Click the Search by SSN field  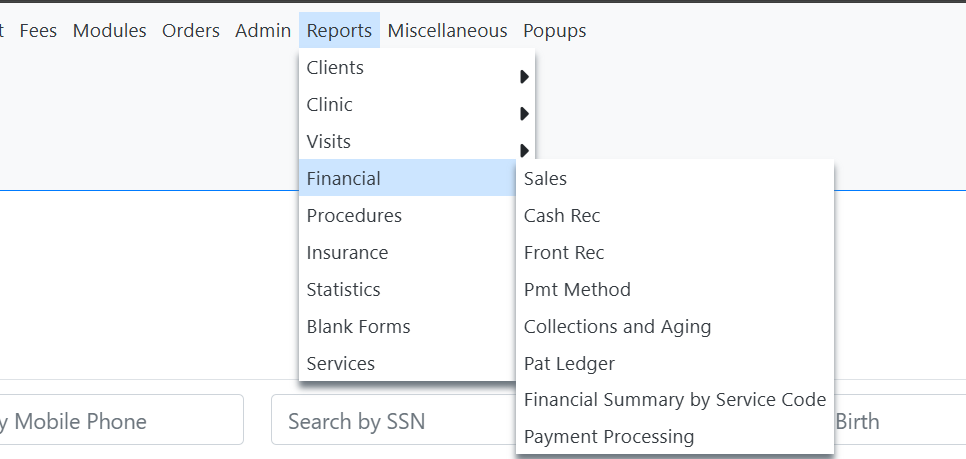(390, 421)
